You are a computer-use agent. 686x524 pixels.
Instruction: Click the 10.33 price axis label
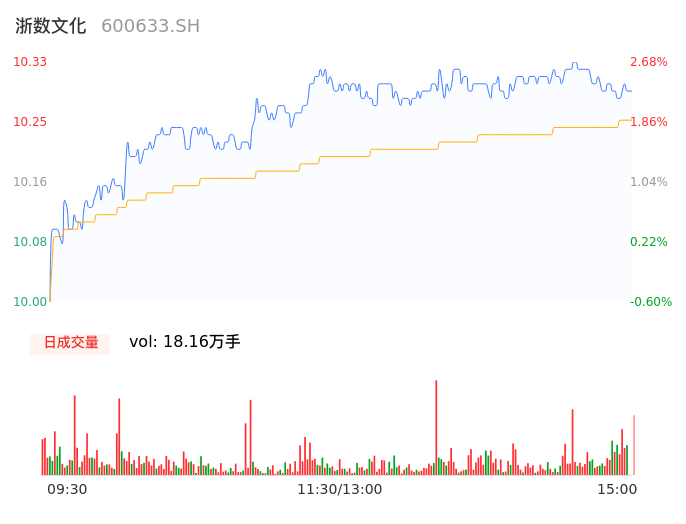30,62
